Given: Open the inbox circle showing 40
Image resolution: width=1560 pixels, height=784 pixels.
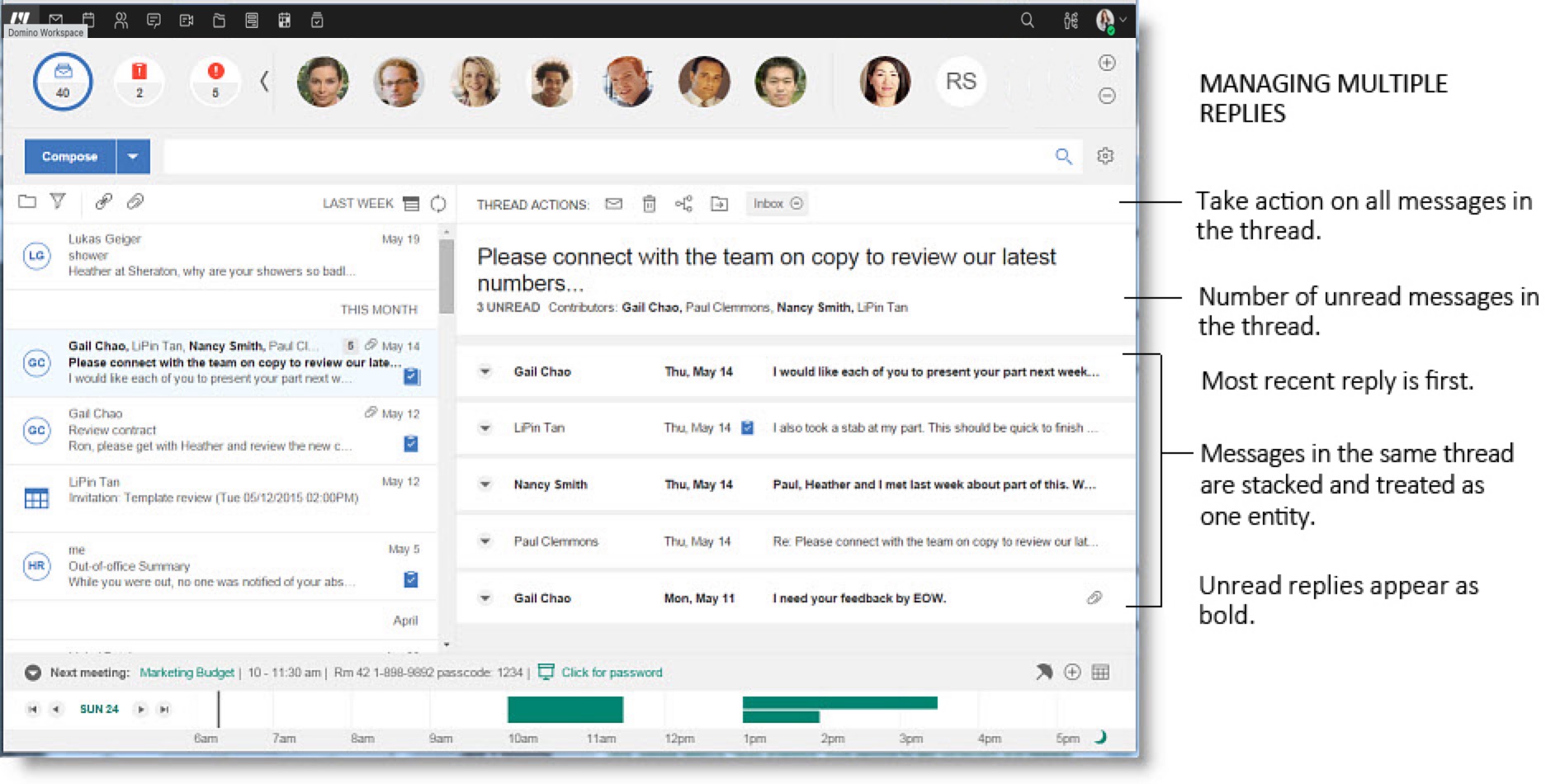Looking at the screenshot, I should [x=63, y=82].
